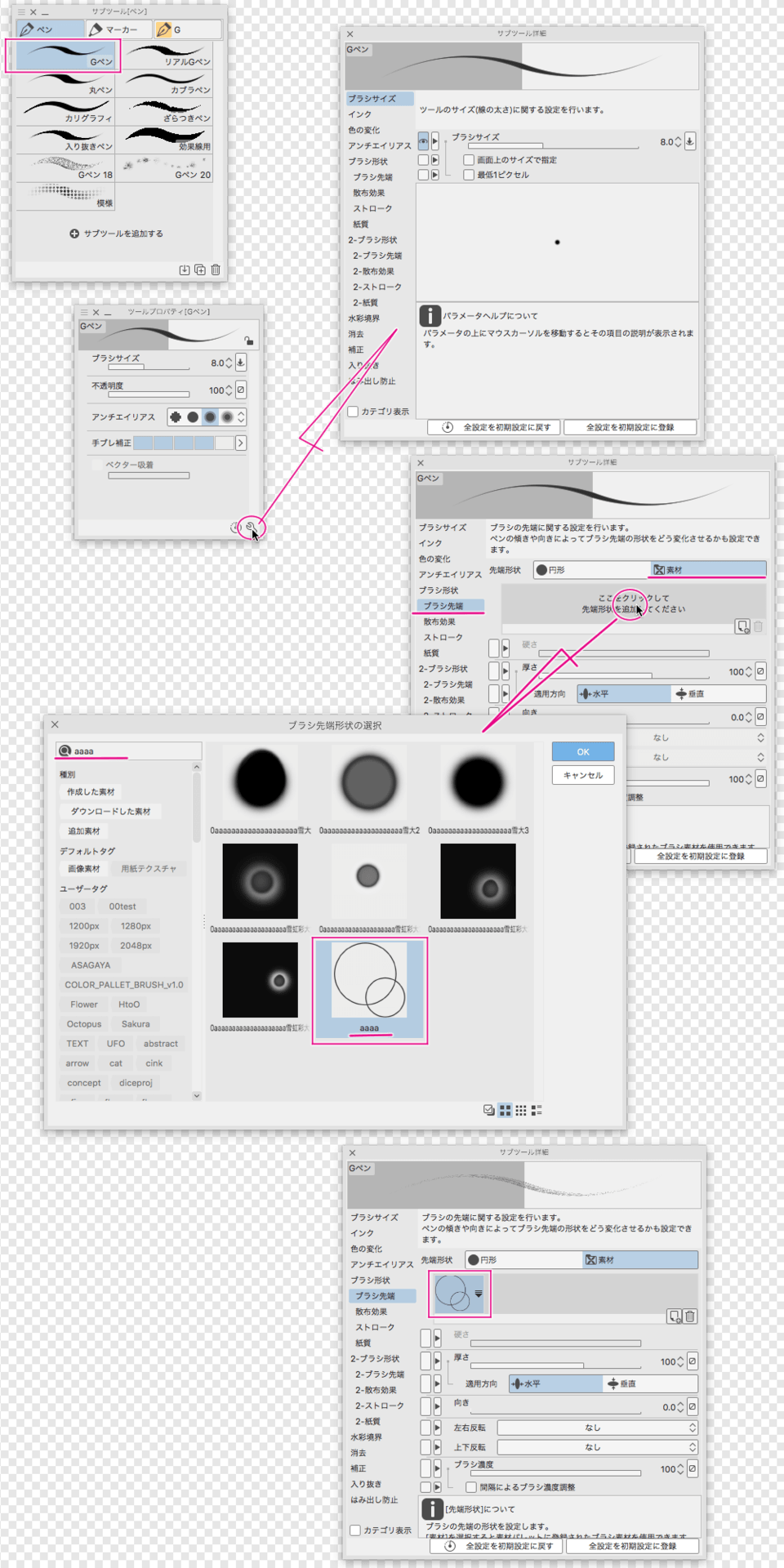
Task: Open the dropdown arrow on the aaaa tip thumbnail
Action: 479,1294
